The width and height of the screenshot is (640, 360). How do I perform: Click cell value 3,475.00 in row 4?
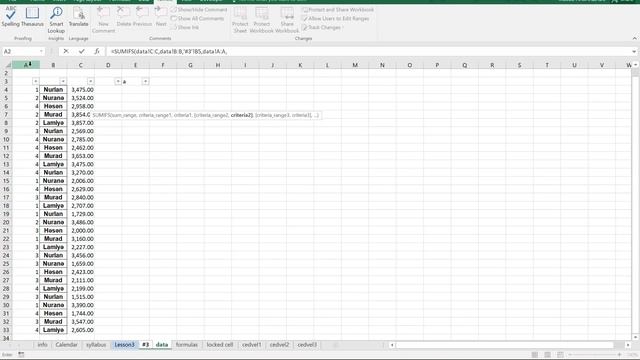tap(81, 89)
